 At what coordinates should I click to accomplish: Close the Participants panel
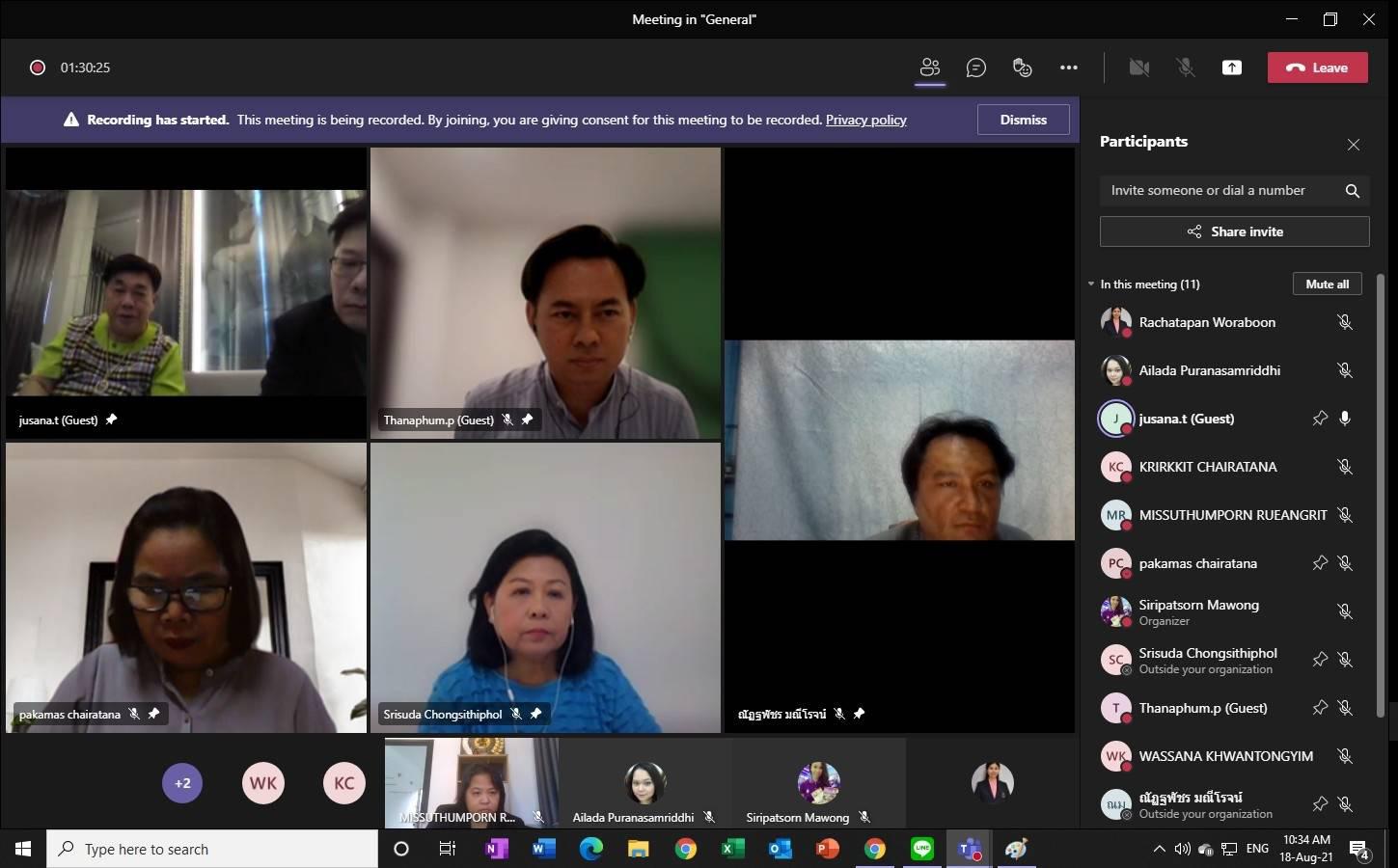coord(1354,145)
